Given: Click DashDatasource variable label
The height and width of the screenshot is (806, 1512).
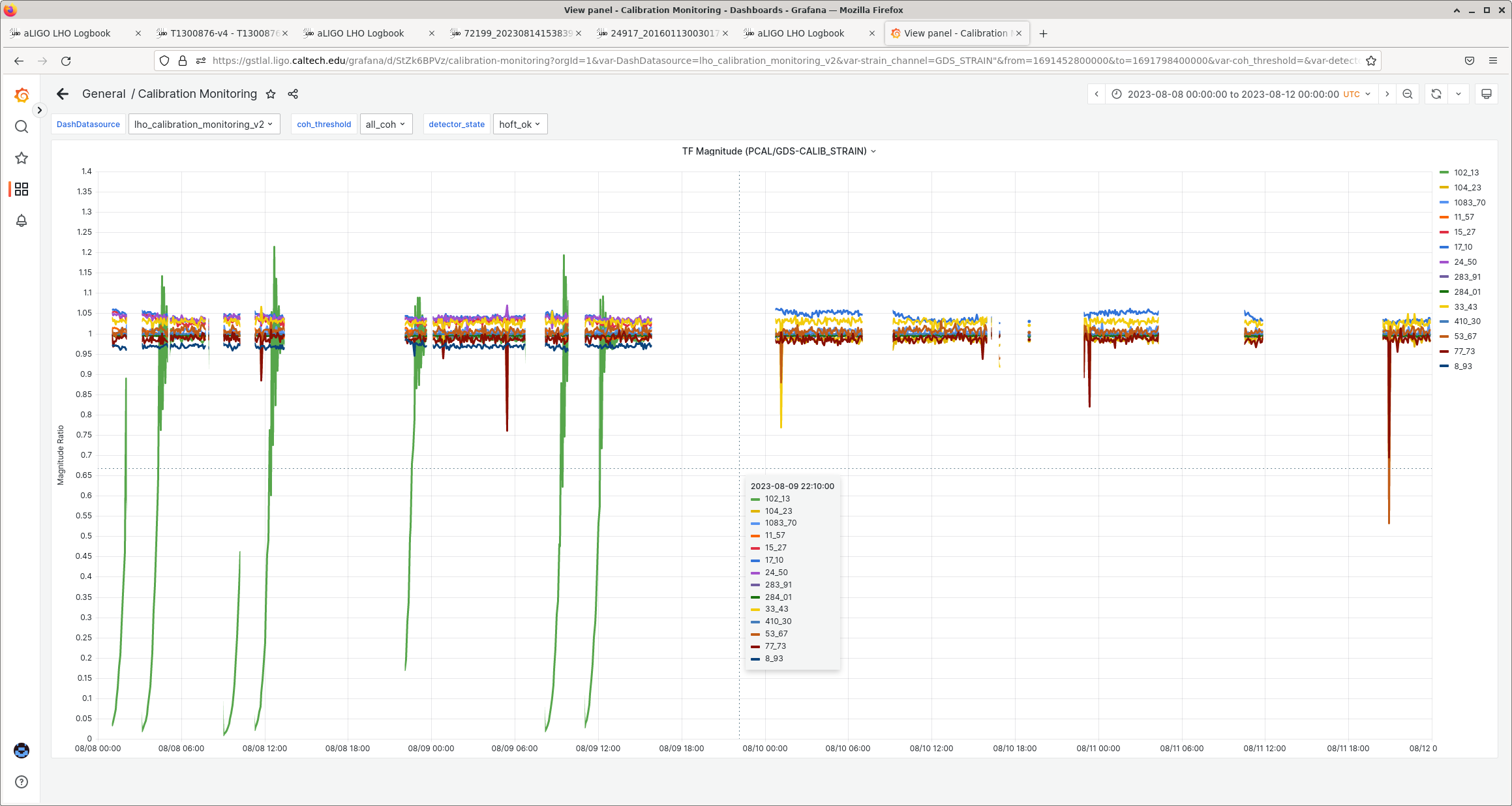Looking at the screenshot, I should [88, 124].
